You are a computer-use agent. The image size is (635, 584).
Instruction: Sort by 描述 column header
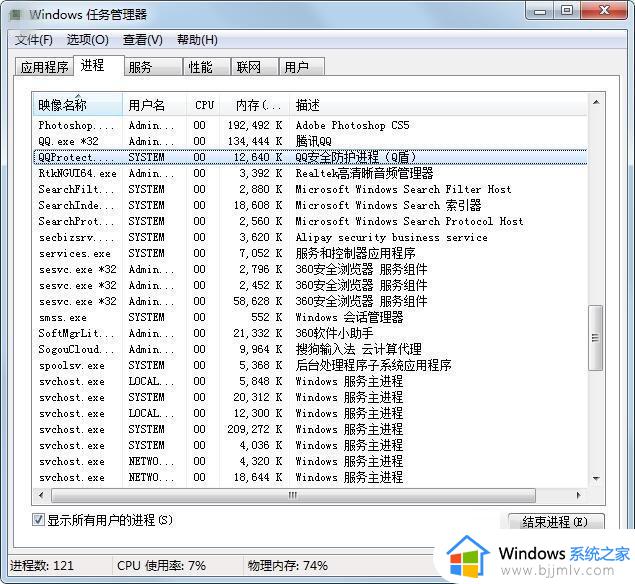tap(438, 105)
